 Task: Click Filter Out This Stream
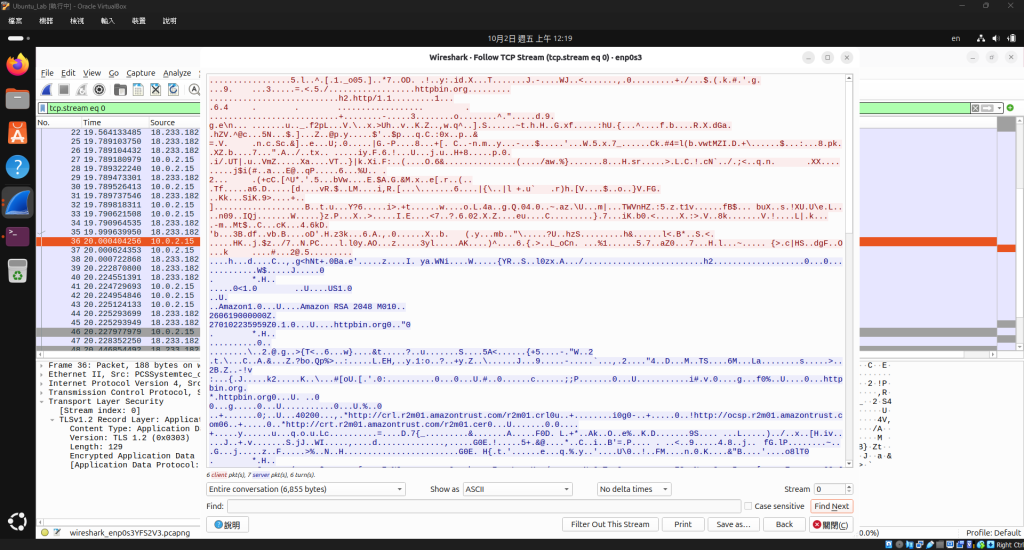610,525
